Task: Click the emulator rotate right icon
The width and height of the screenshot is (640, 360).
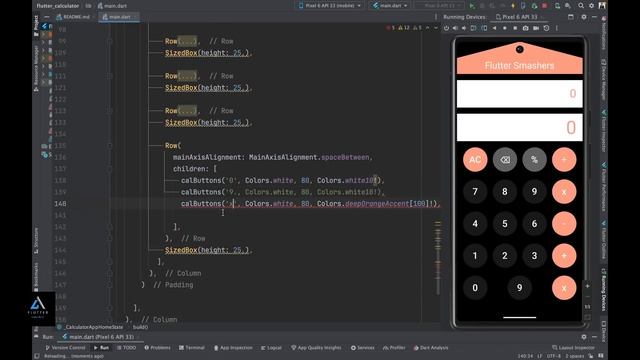Action: point(484,28)
